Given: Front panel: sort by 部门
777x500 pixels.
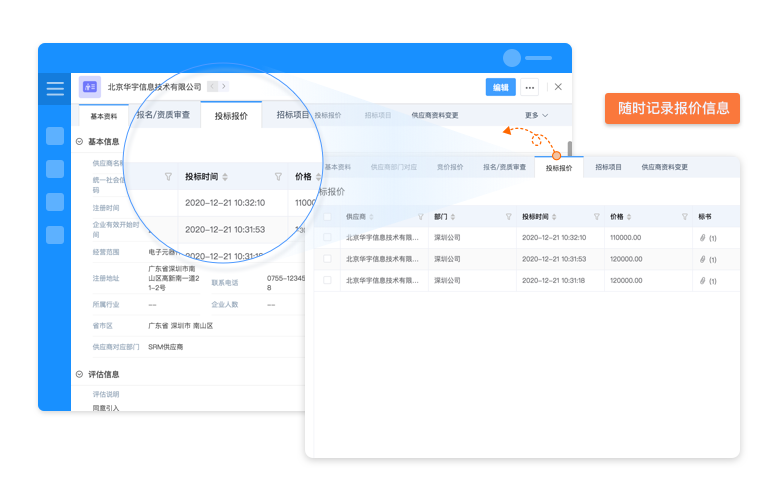Looking at the screenshot, I should [453, 217].
